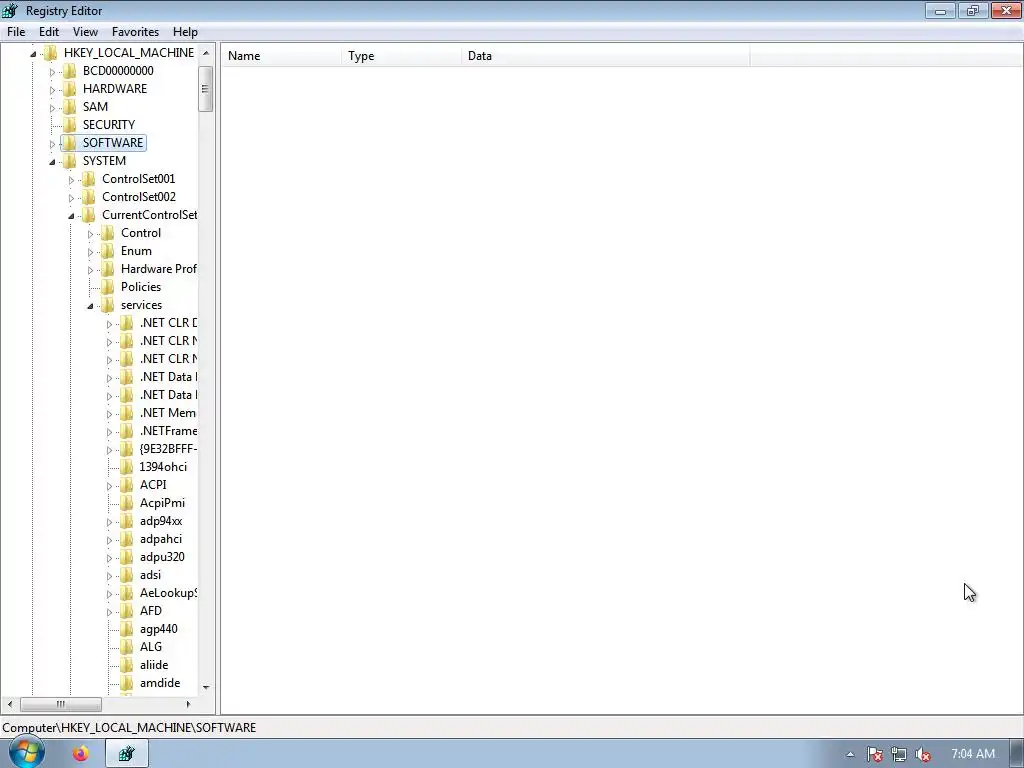The image size is (1024, 768).
Task: Select the .NET Memory Cache key
Action: pyautogui.click(x=168, y=413)
